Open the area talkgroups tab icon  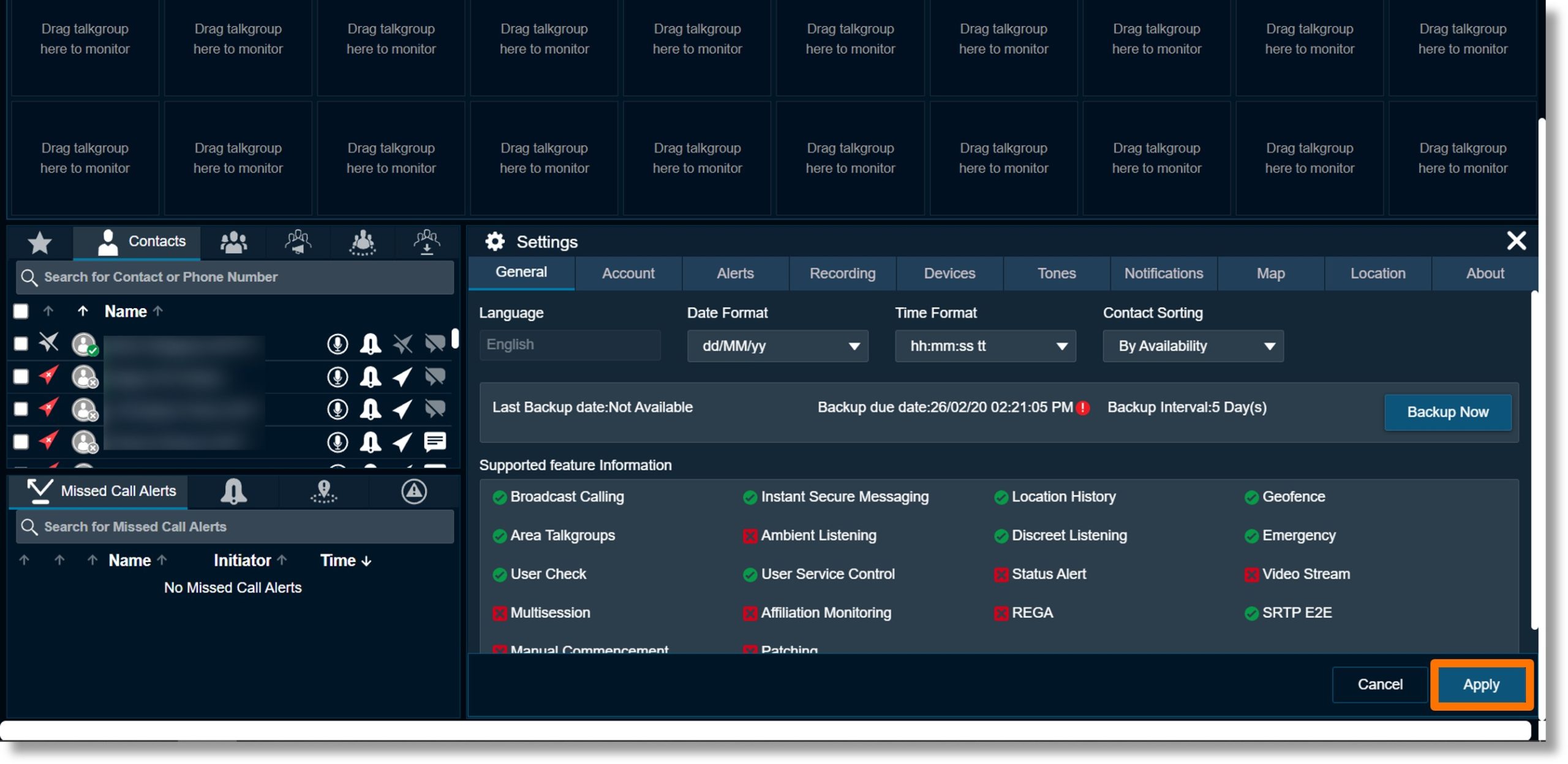coord(363,243)
